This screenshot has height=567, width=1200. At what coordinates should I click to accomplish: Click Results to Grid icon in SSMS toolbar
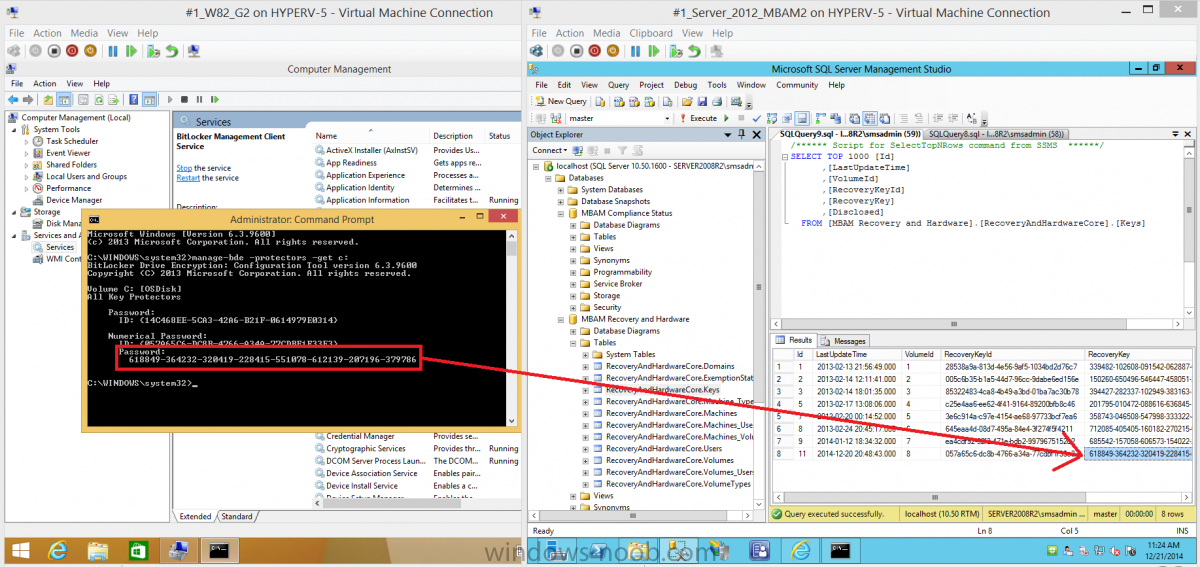pos(869,118)
